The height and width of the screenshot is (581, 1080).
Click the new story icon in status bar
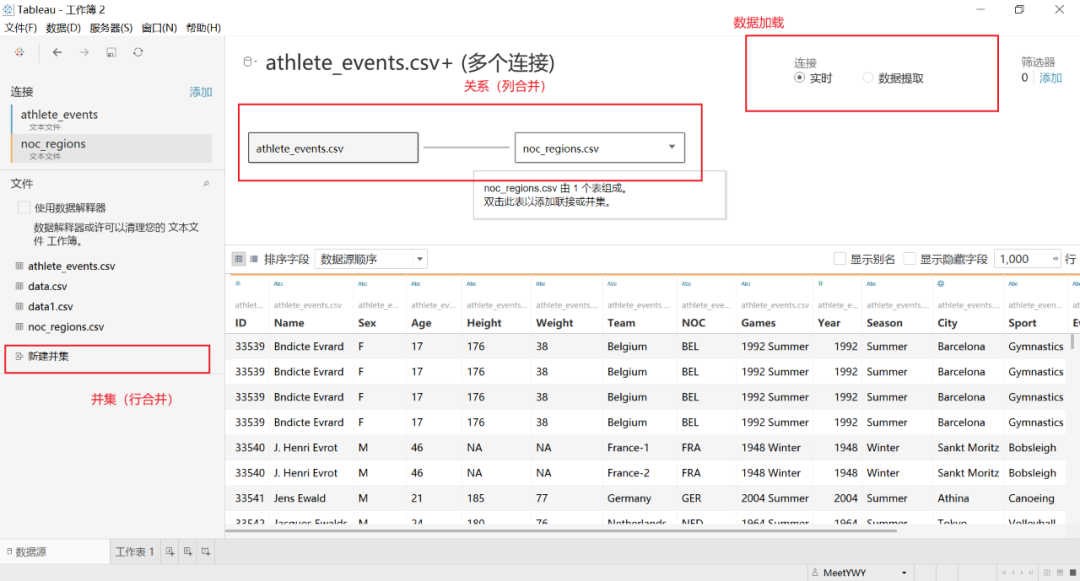[x=204, y=551]
